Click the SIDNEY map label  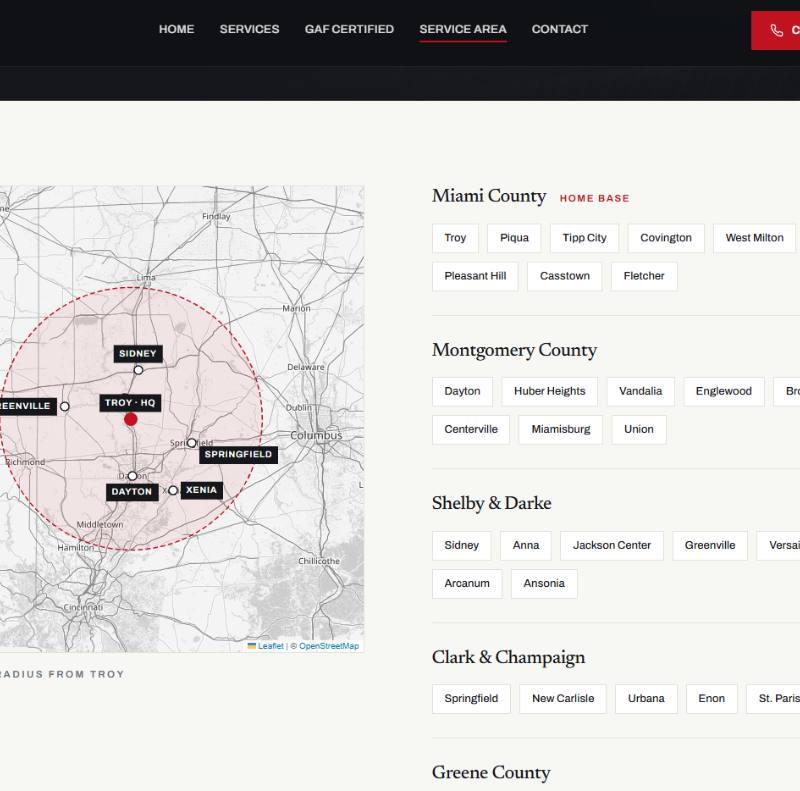(138, 354)
